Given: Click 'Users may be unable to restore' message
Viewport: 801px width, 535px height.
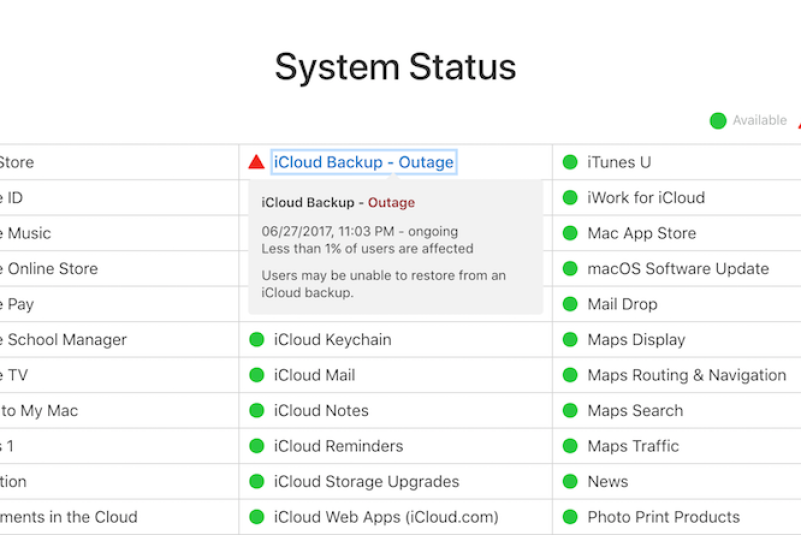Looking at the screenshot, I should [384, 284].
